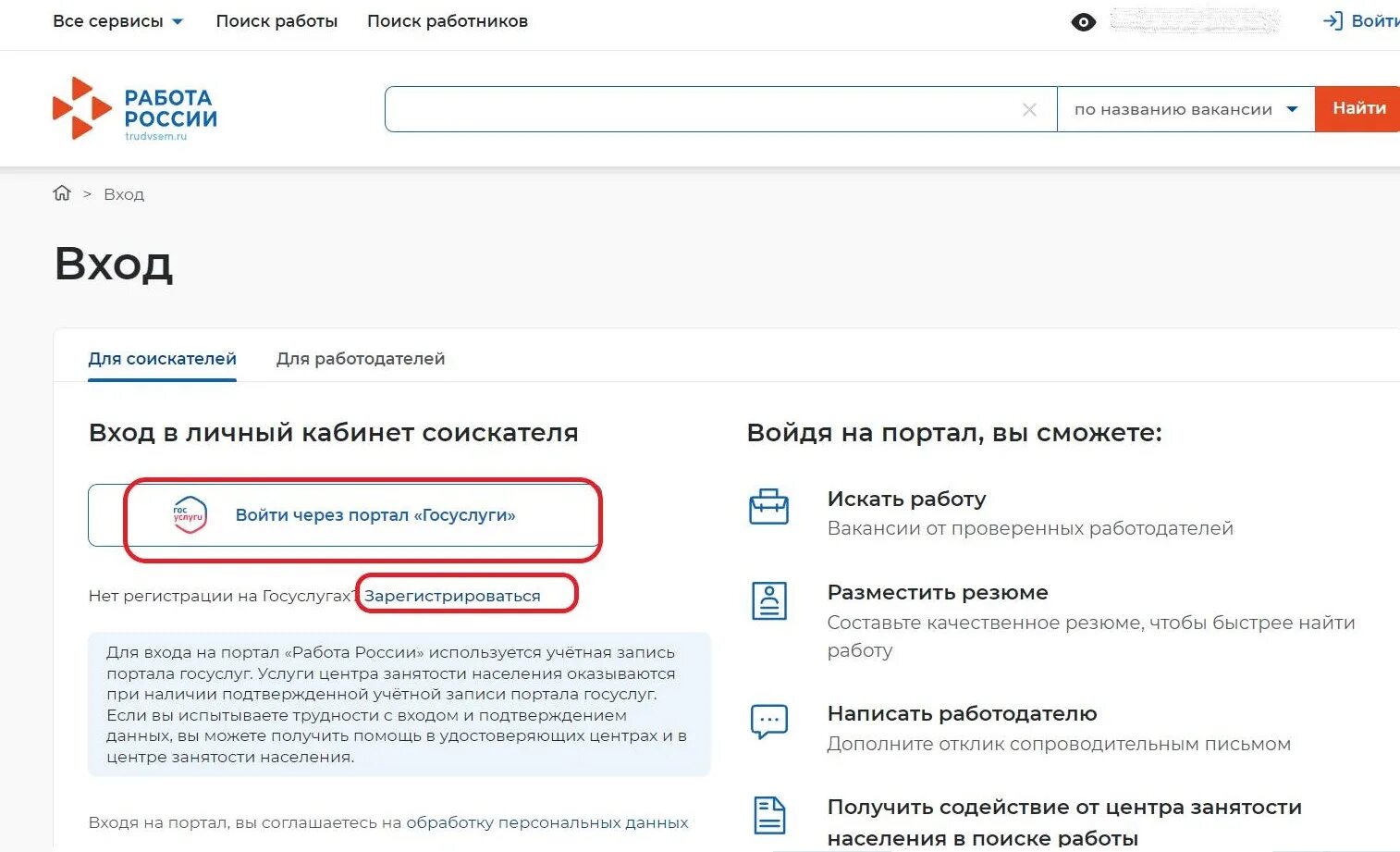Click the login arrow icon beside Войти
The width and height of the screenshot is (1400, 852).
pos(1332,21)
